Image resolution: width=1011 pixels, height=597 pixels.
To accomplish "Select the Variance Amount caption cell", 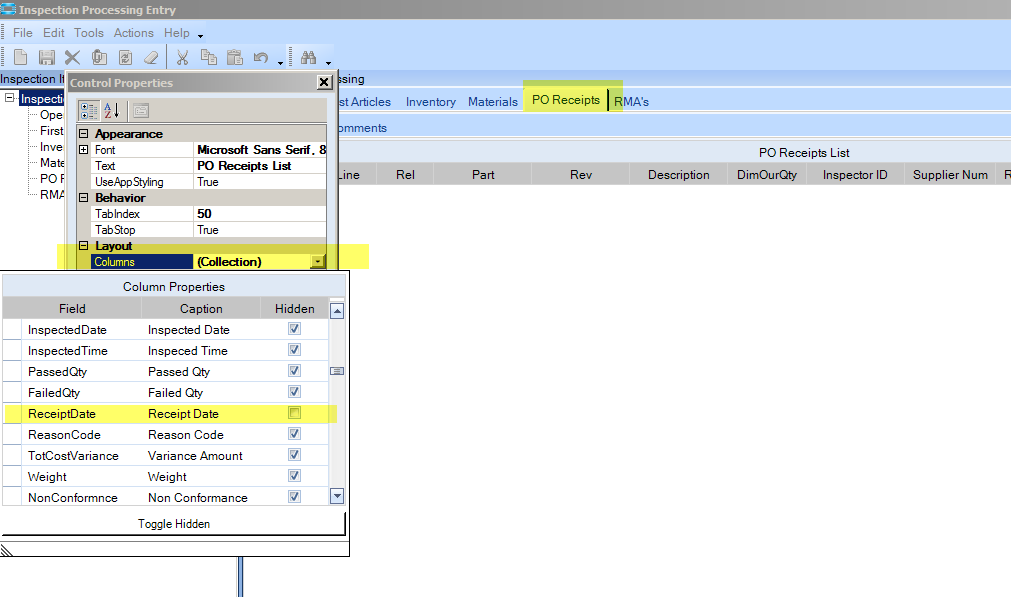I will (201, 456).
